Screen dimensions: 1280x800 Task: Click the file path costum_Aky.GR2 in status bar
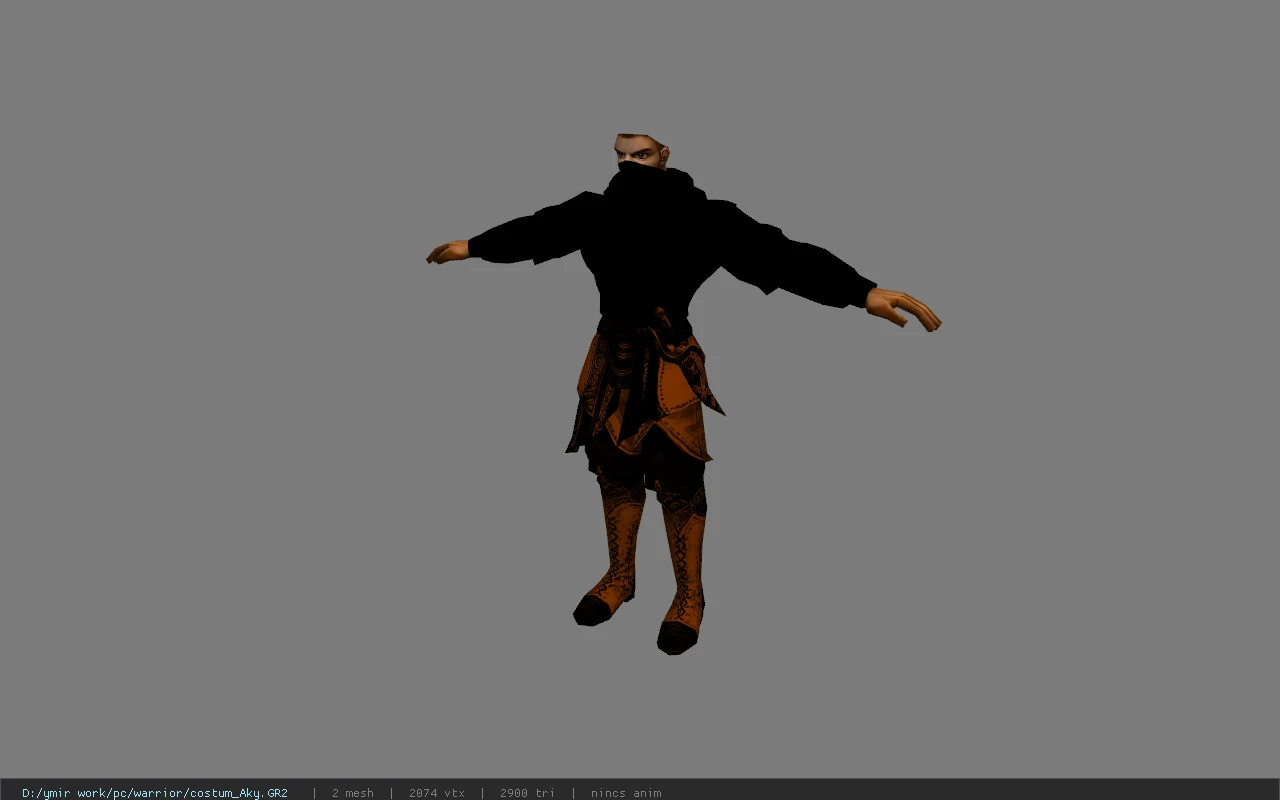155,793
